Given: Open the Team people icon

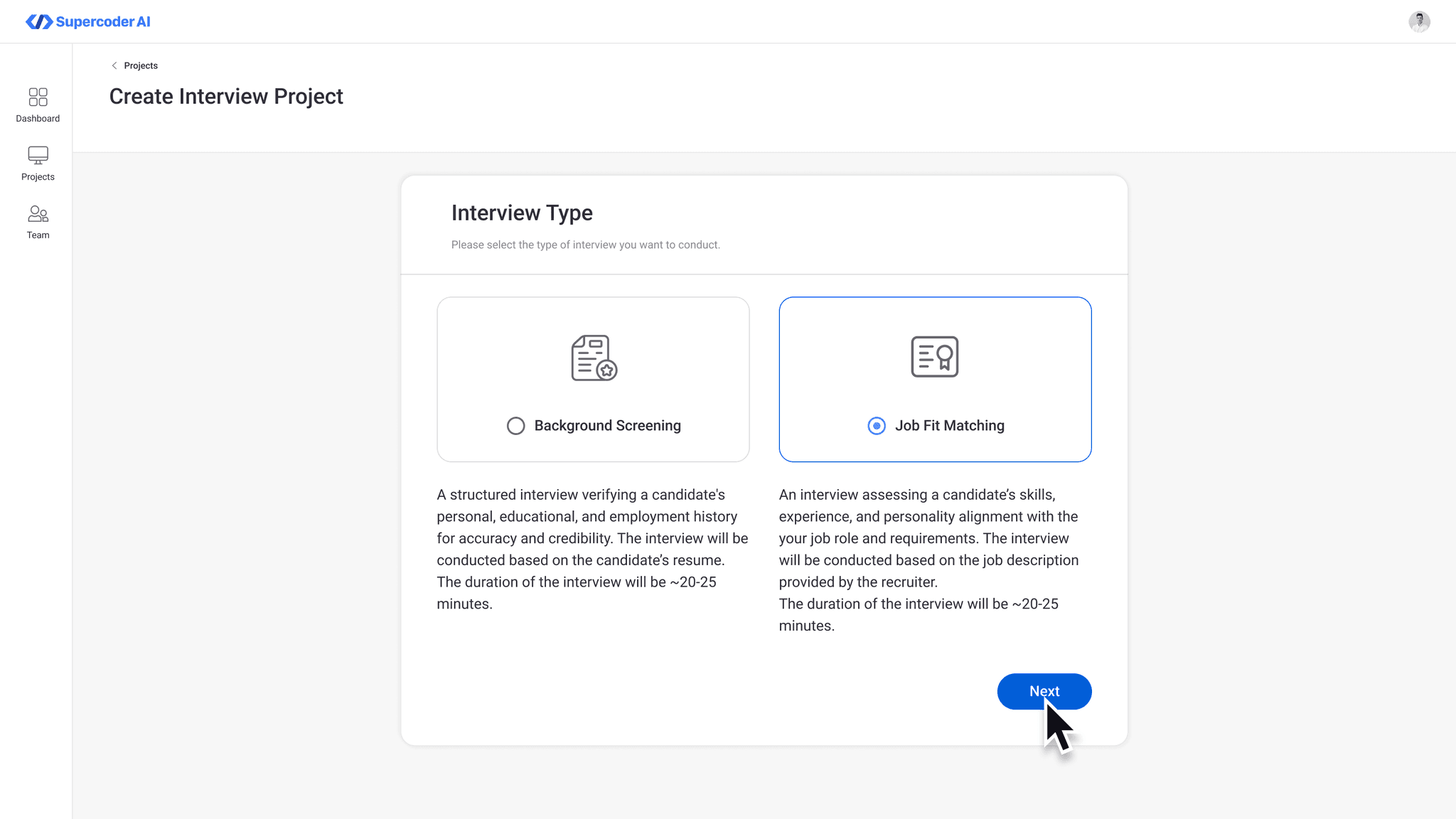Looking at the screenshot, I should coord(38,213).
